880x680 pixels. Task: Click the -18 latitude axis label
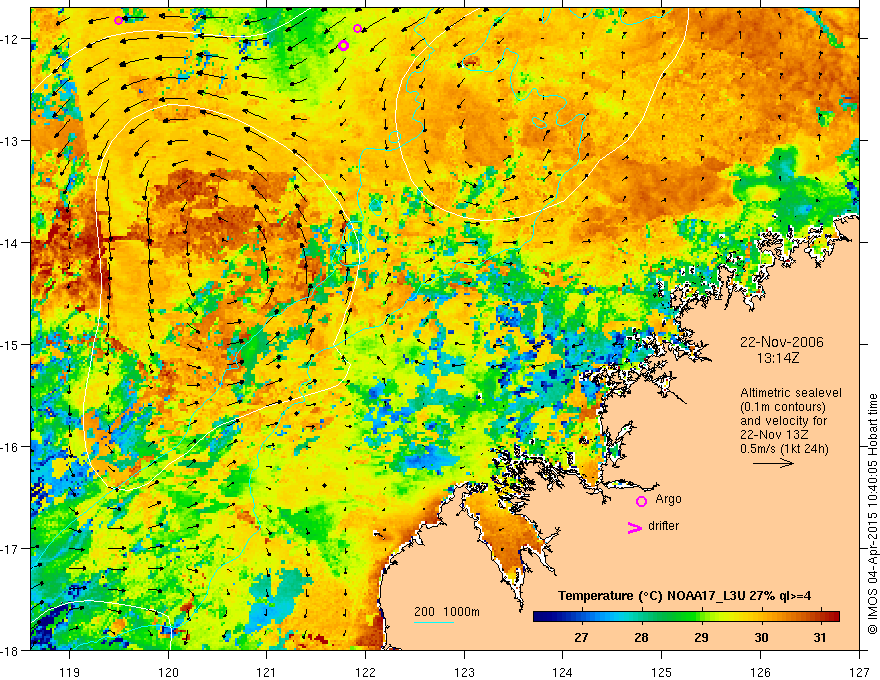[11, 651]
